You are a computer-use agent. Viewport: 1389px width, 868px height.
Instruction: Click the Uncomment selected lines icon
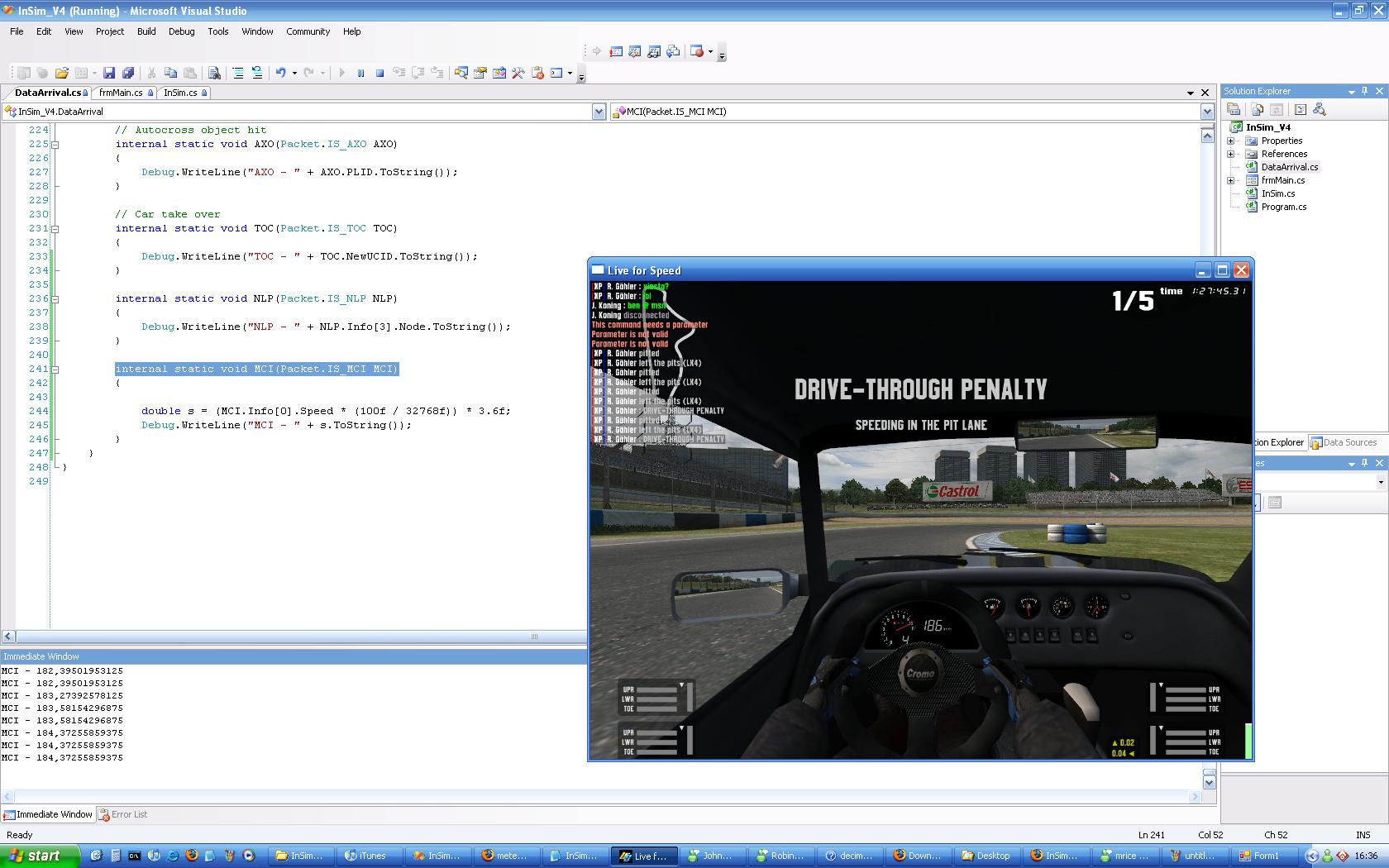pos(257,73)
